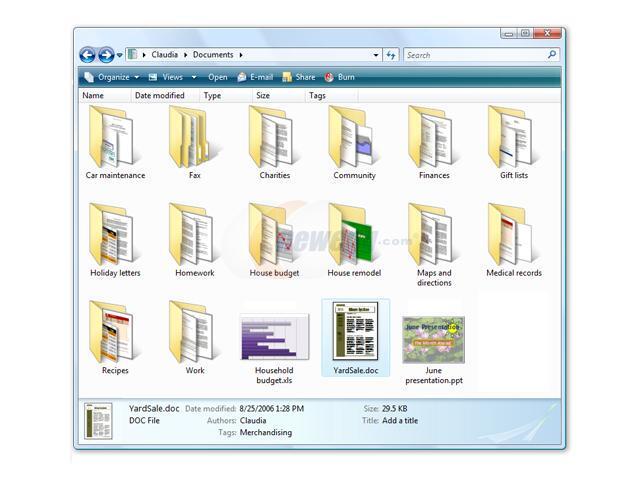Select the Medical records folder

[x=514, y=240]
